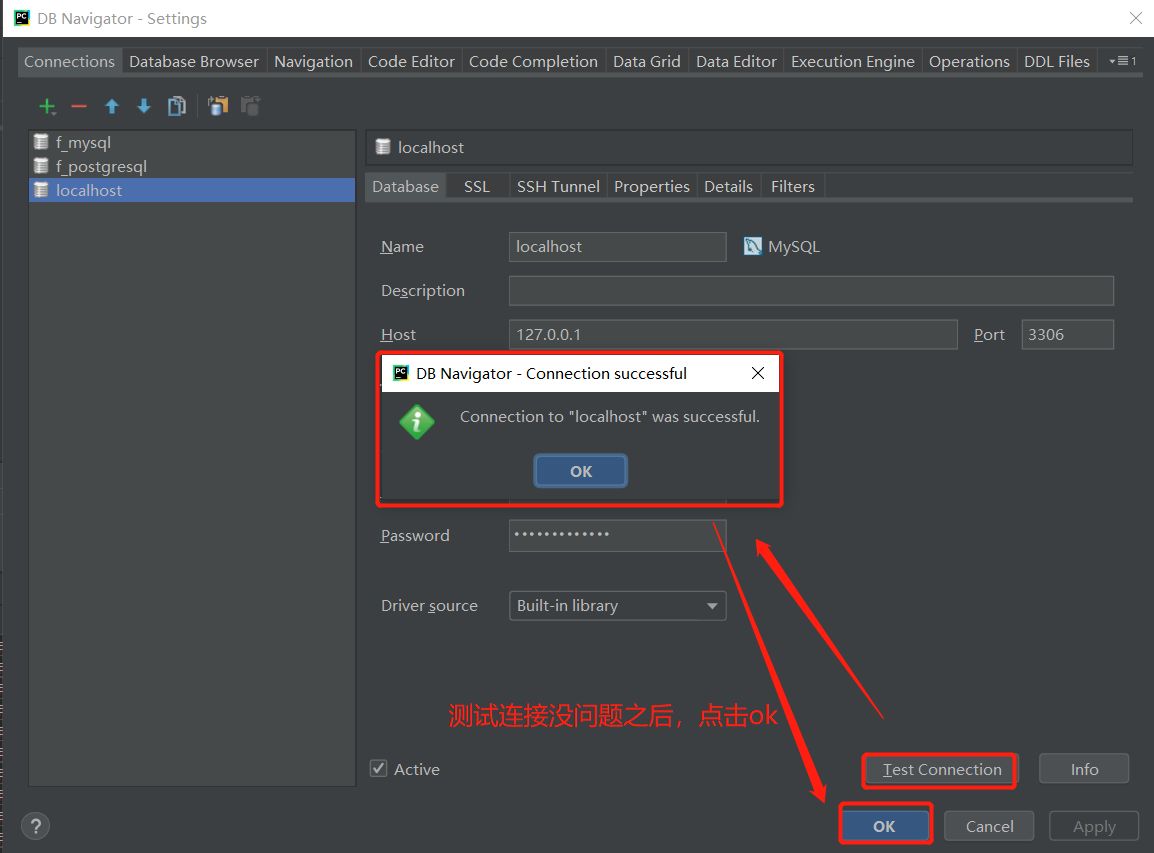This screenshot has width=1154, height=853.
Task: Open the Code Completion tab
Action: pyautogui.click(x=533, y=62)
